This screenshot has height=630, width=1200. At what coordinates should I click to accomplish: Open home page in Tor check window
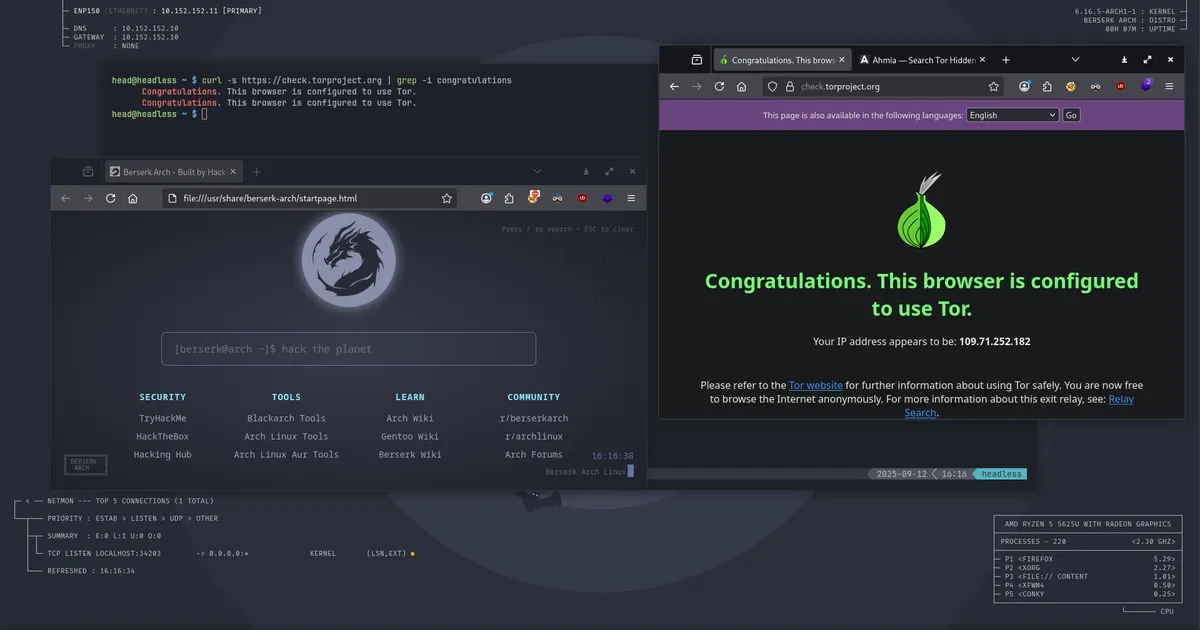741,87
